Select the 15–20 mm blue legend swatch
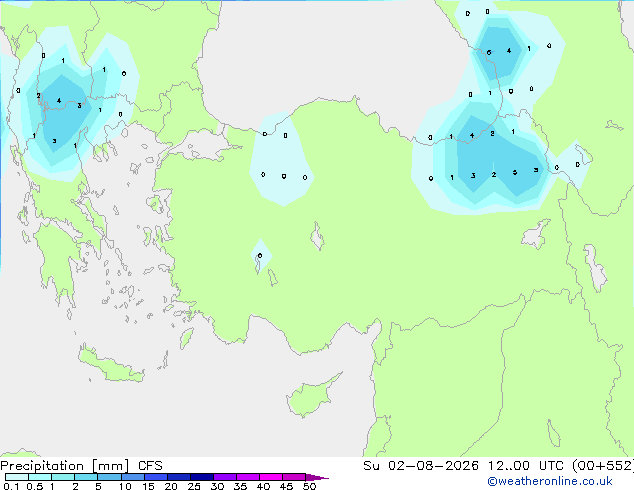Screen dimensions: 634x490 tap(156, 477)
